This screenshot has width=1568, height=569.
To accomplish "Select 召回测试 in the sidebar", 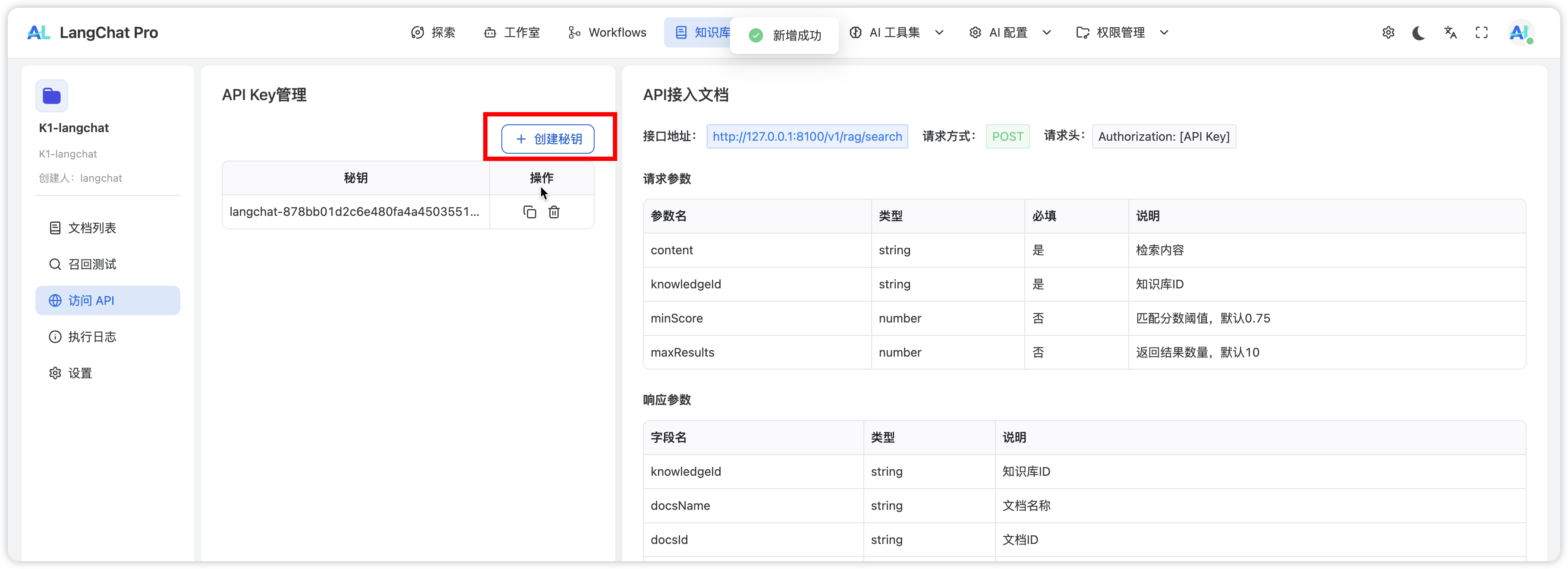I will pos(91,264).
